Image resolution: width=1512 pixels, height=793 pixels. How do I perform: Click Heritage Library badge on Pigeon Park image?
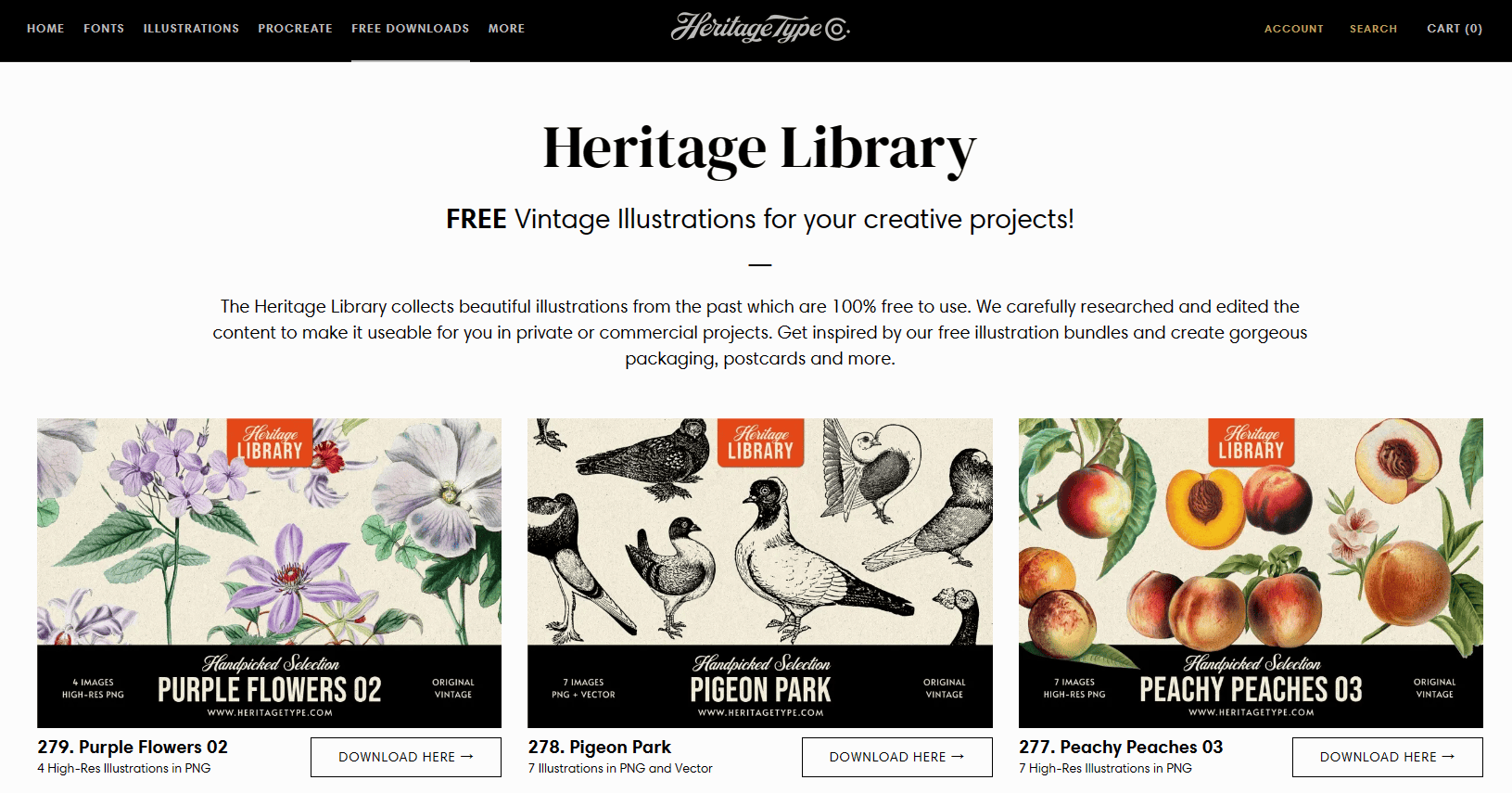[760, 442]
